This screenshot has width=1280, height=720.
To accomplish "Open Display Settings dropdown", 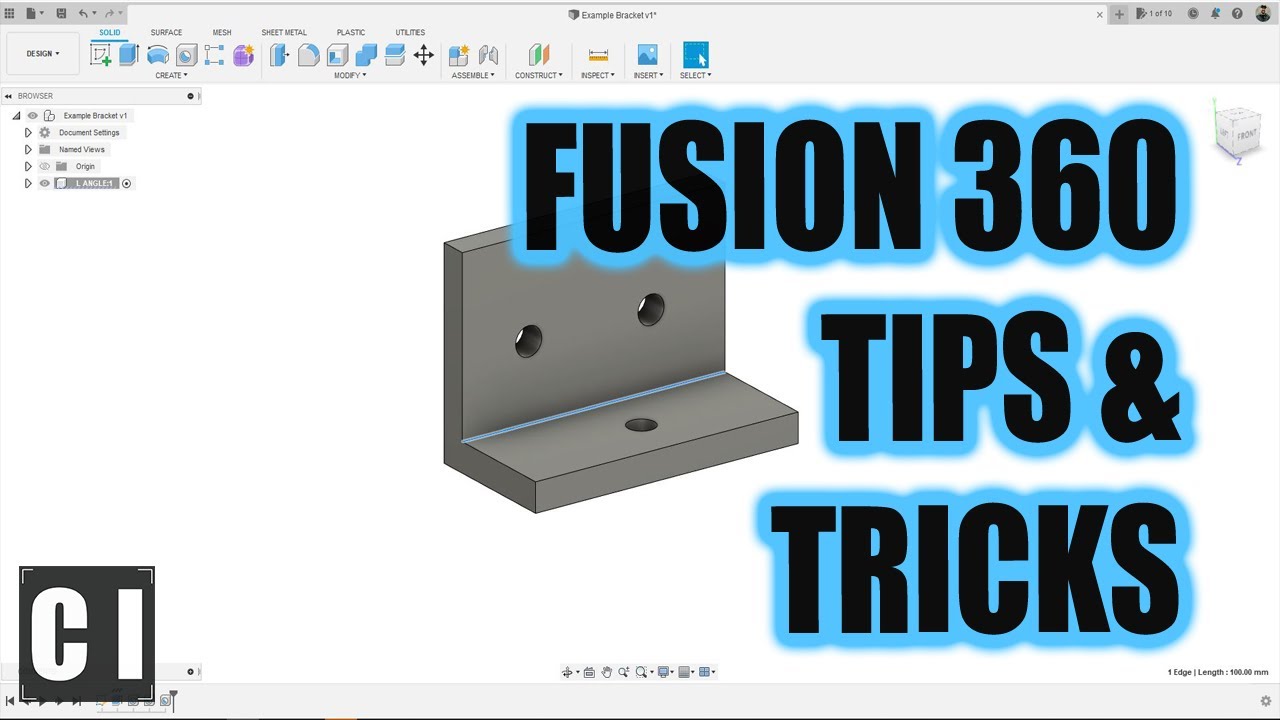I will click(665, 672).
